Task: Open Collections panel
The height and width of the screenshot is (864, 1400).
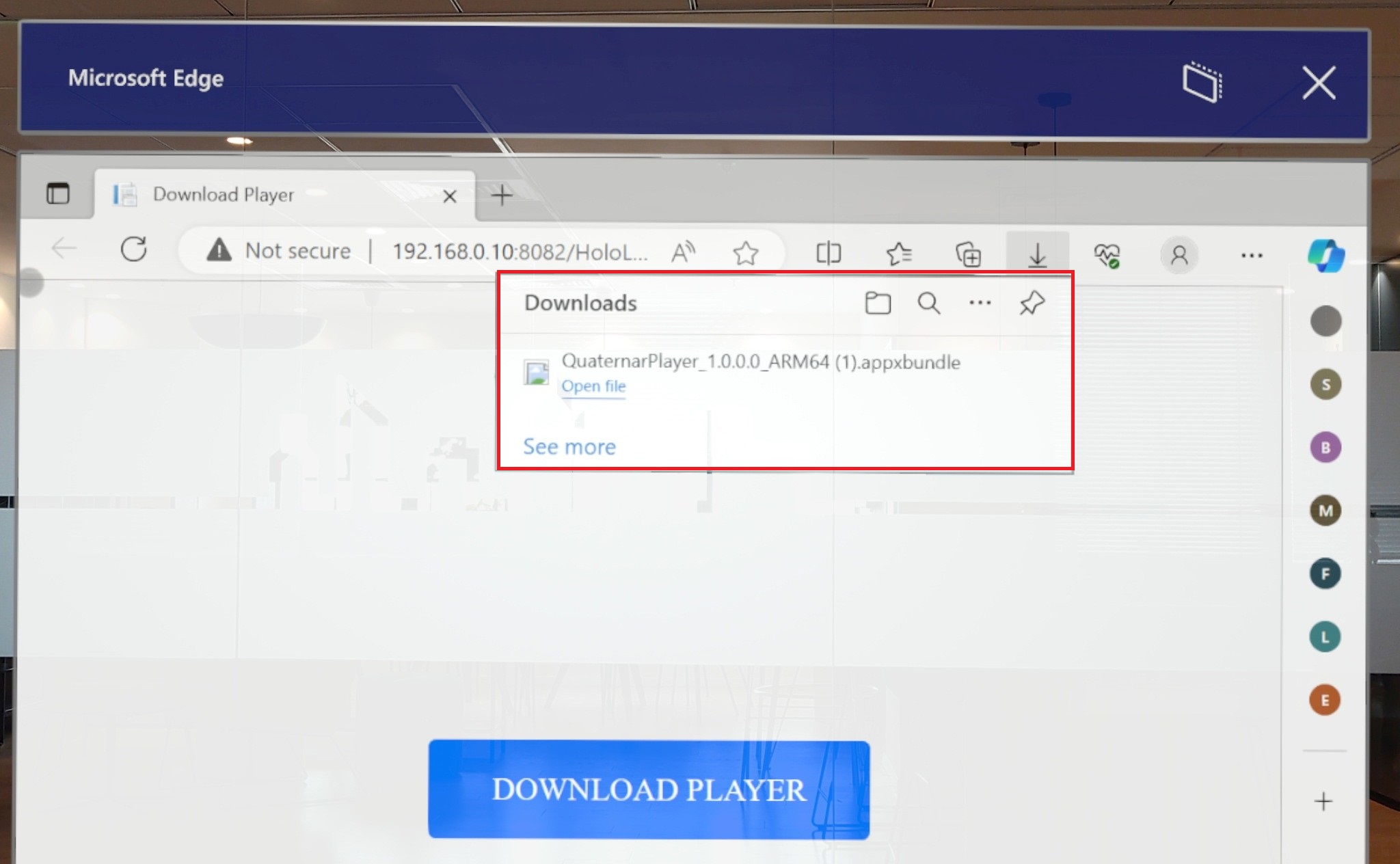Action: tap(968, 255)
